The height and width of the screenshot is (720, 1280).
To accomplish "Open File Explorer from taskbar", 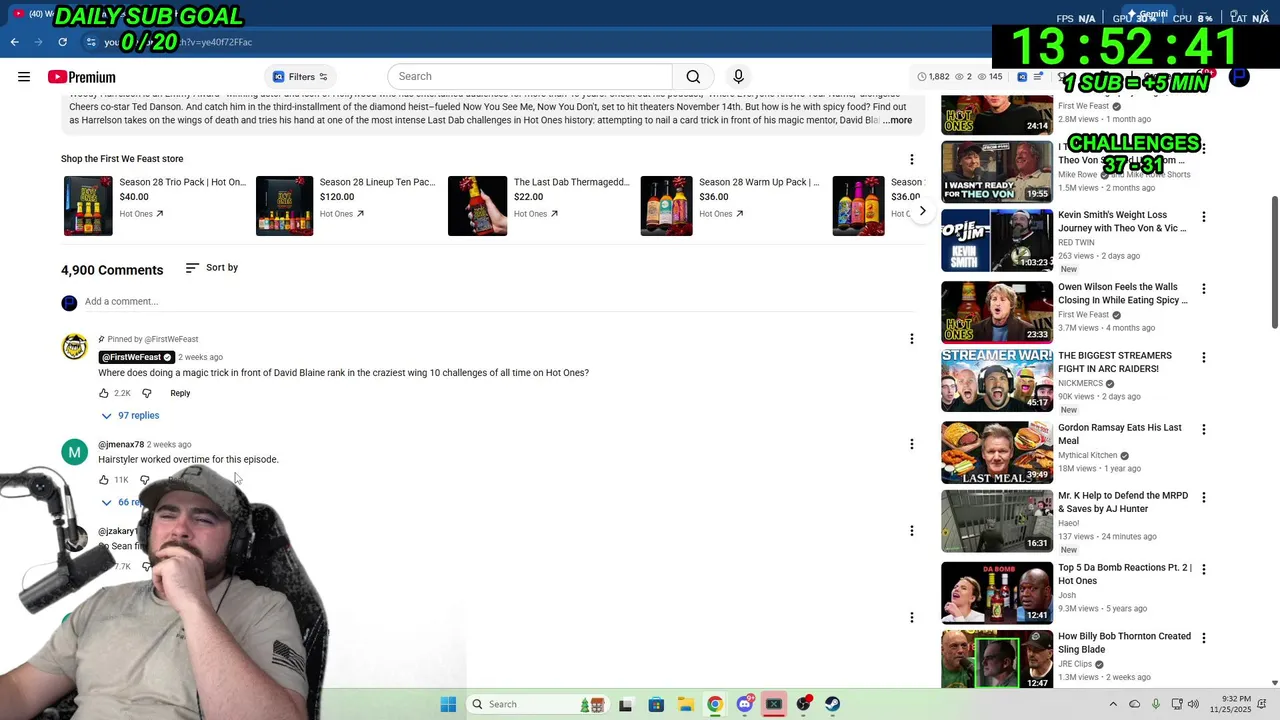I will 685,704.
